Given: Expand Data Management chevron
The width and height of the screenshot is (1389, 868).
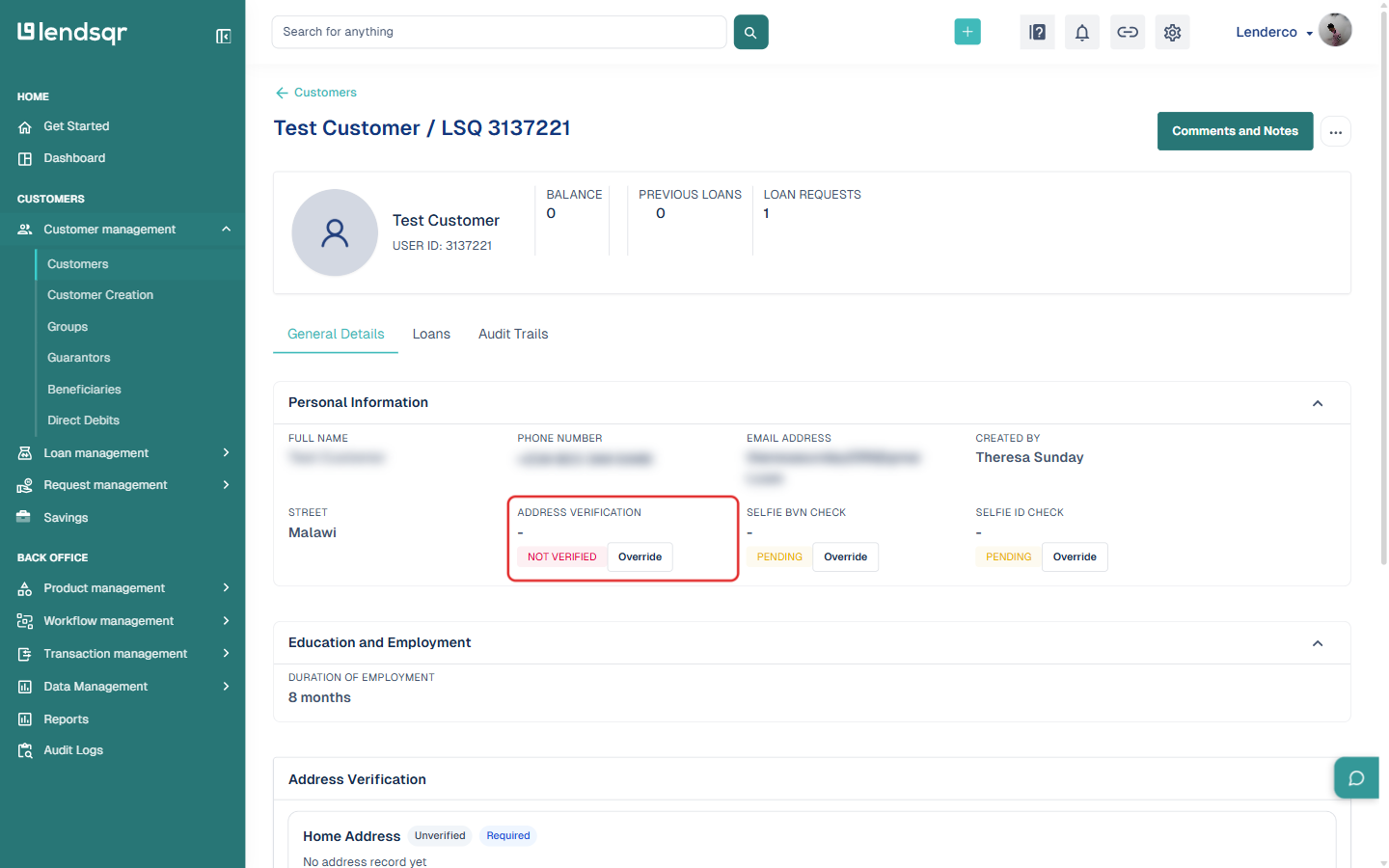Looking at the screenshot, I should [x=227, y=687].
